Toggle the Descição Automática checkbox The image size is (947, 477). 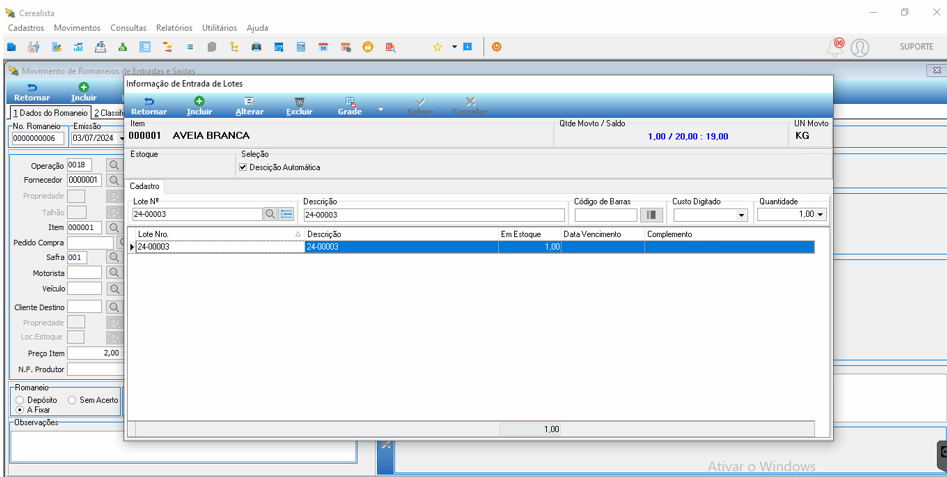[x=243, y=167]
